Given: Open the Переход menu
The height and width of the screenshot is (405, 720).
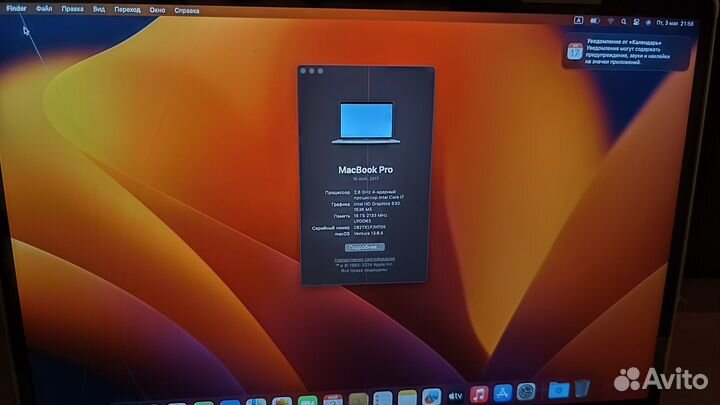Looking at the screenshot, I should point(127,10).
